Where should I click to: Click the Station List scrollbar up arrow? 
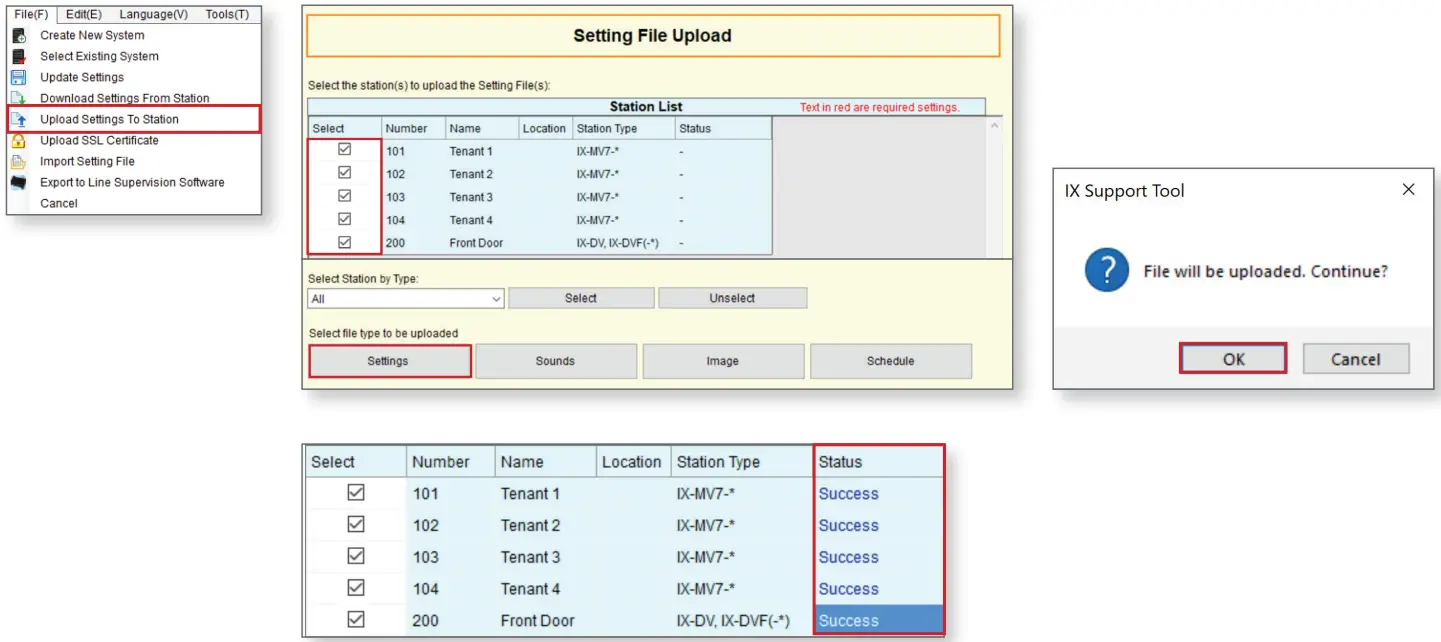click(994, 126)
